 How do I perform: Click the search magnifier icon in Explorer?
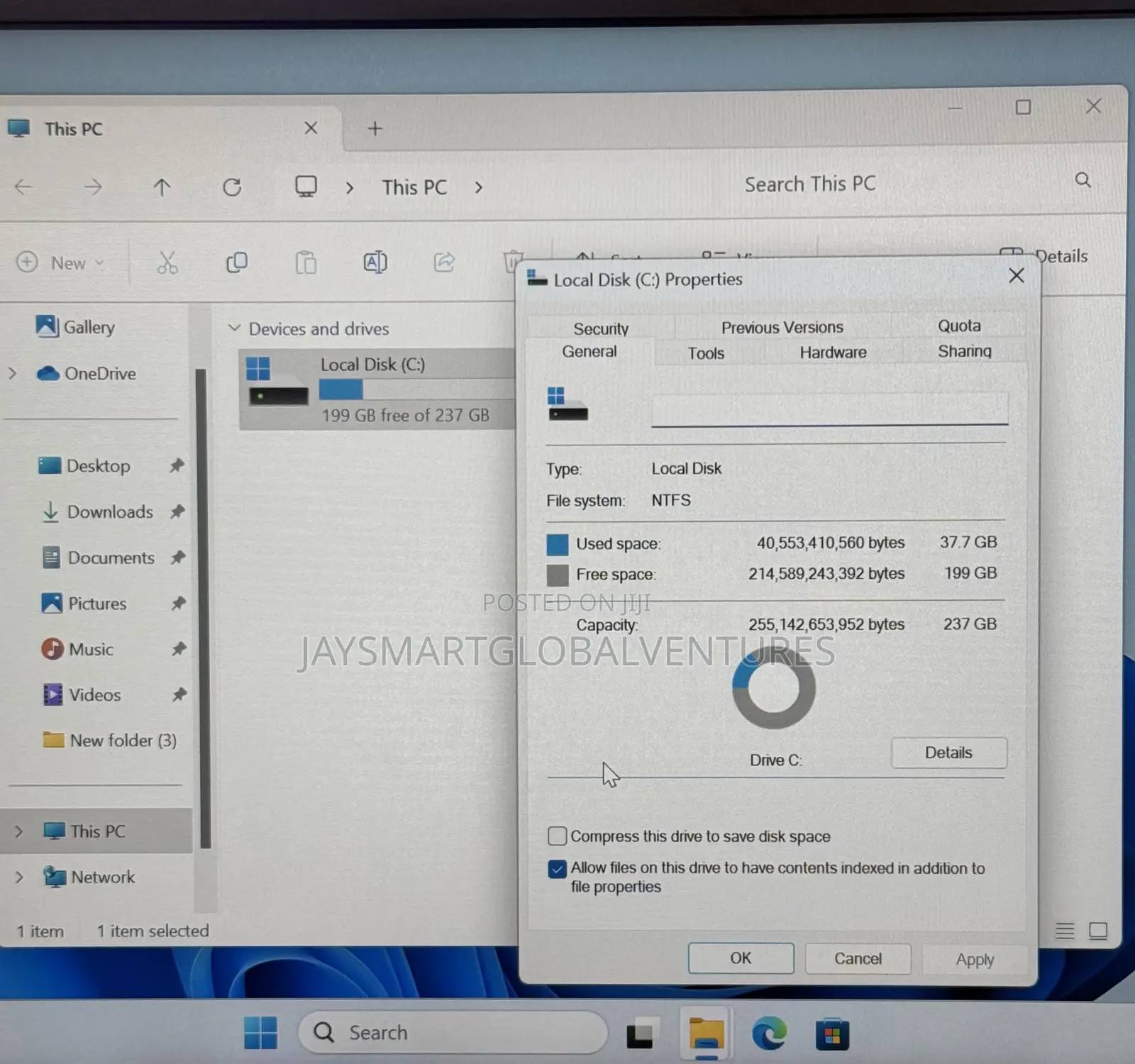(1083, 180)
